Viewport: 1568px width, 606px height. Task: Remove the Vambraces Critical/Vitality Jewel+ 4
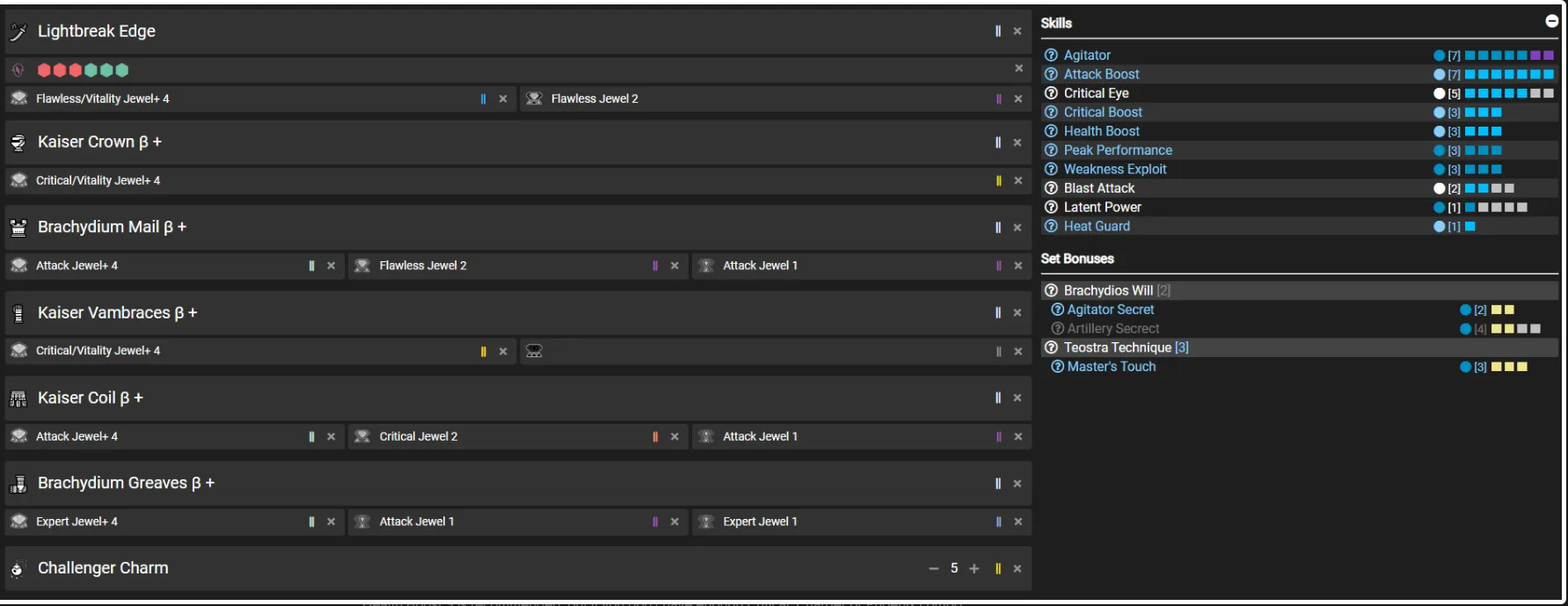tap(503, 351)
